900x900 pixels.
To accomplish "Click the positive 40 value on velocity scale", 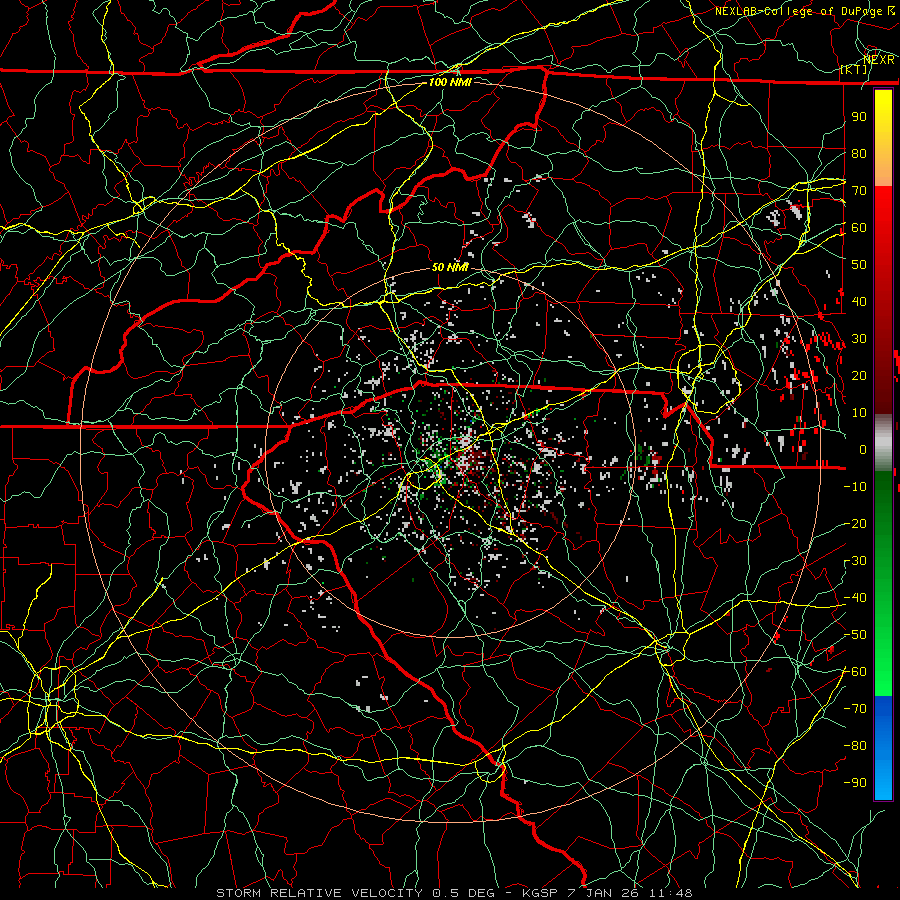I will [x=859, y=301].
